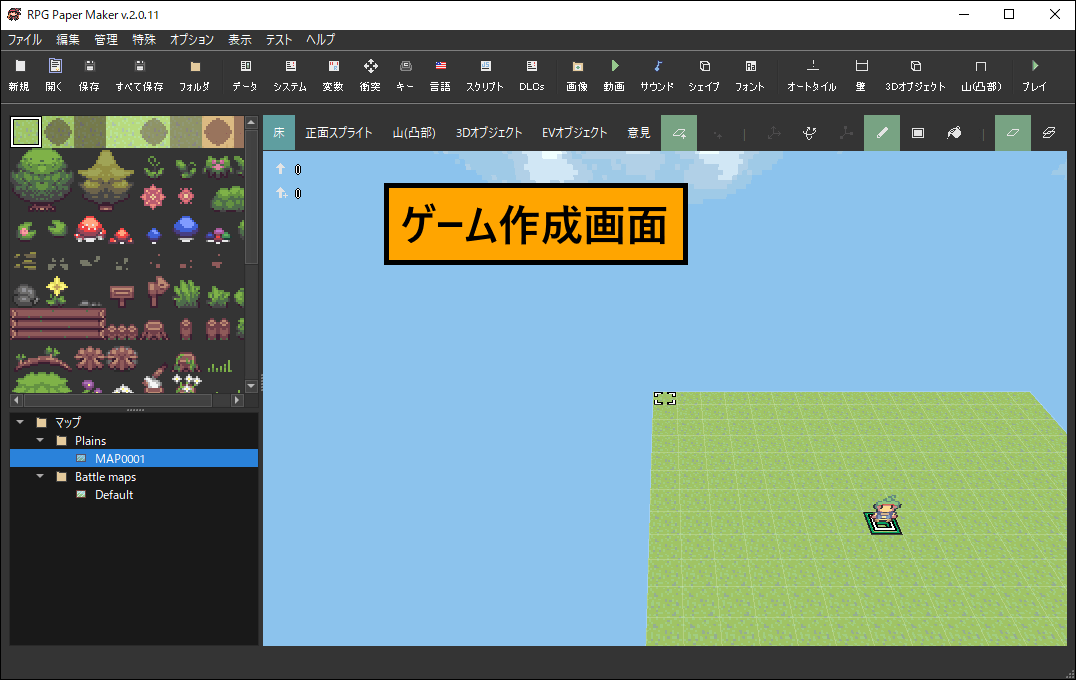This screenshot has width=1076, height=680.
Task: Toggle the pencil draw mode
Action: click(882, 133)
